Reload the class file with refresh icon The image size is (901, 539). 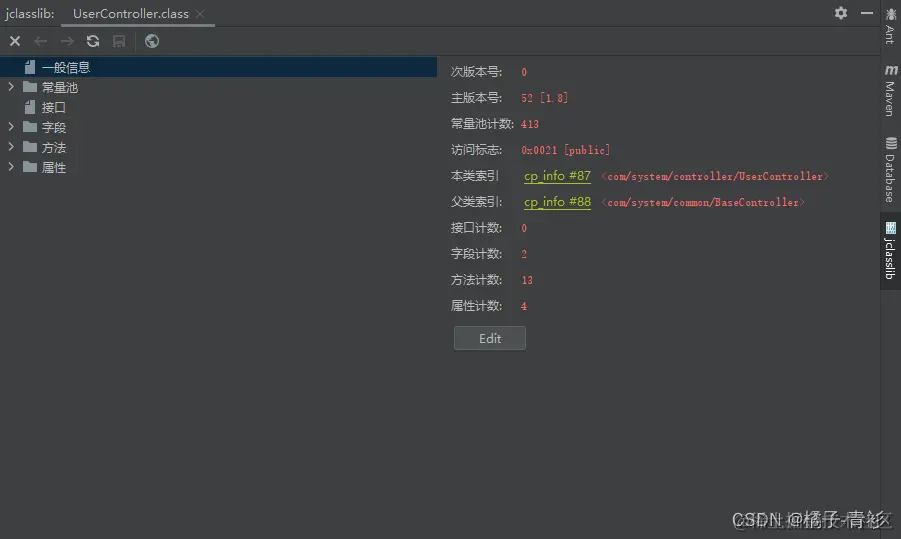coord(93,41)
